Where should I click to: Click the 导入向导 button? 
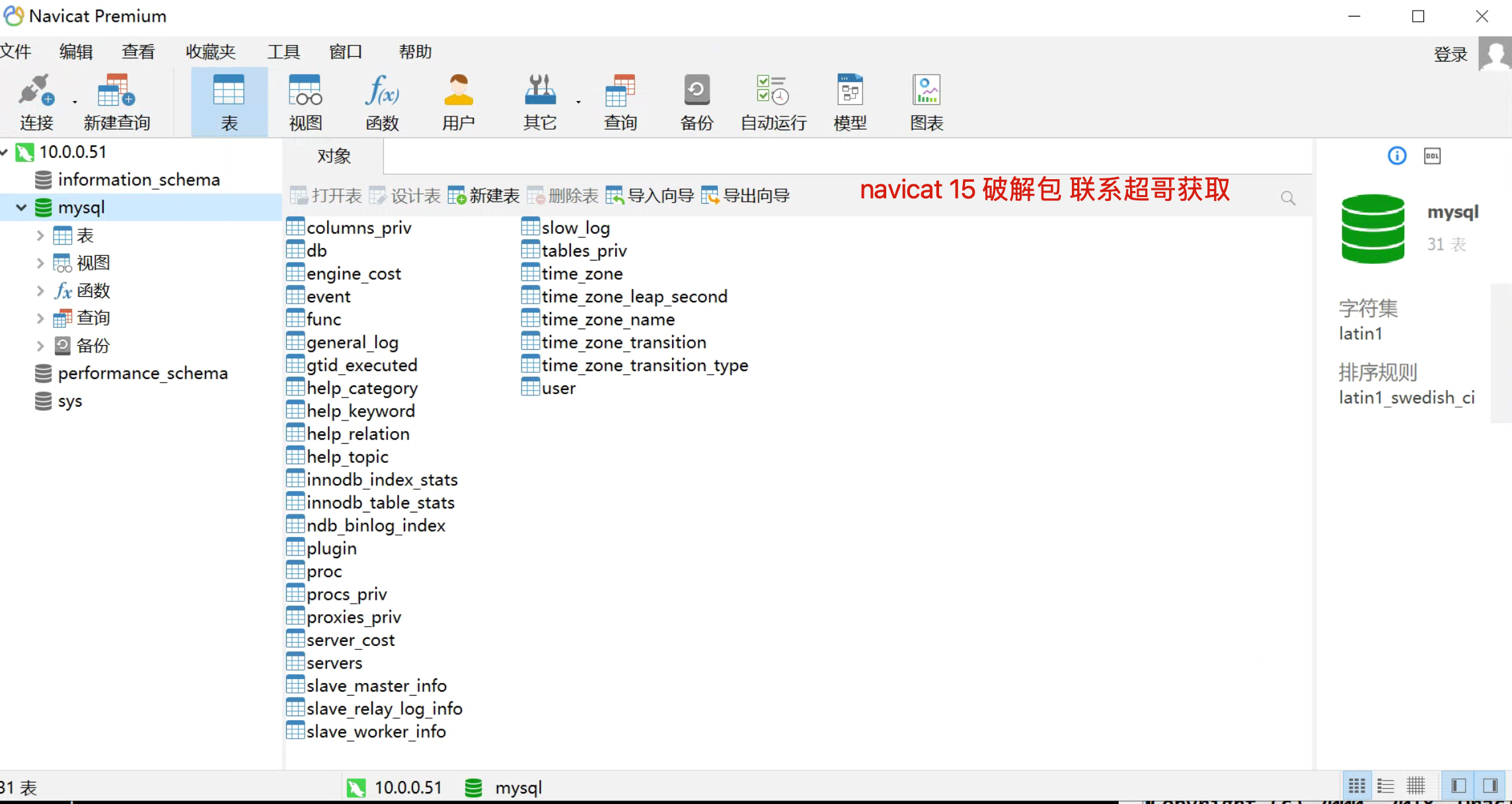click(650, 196)
